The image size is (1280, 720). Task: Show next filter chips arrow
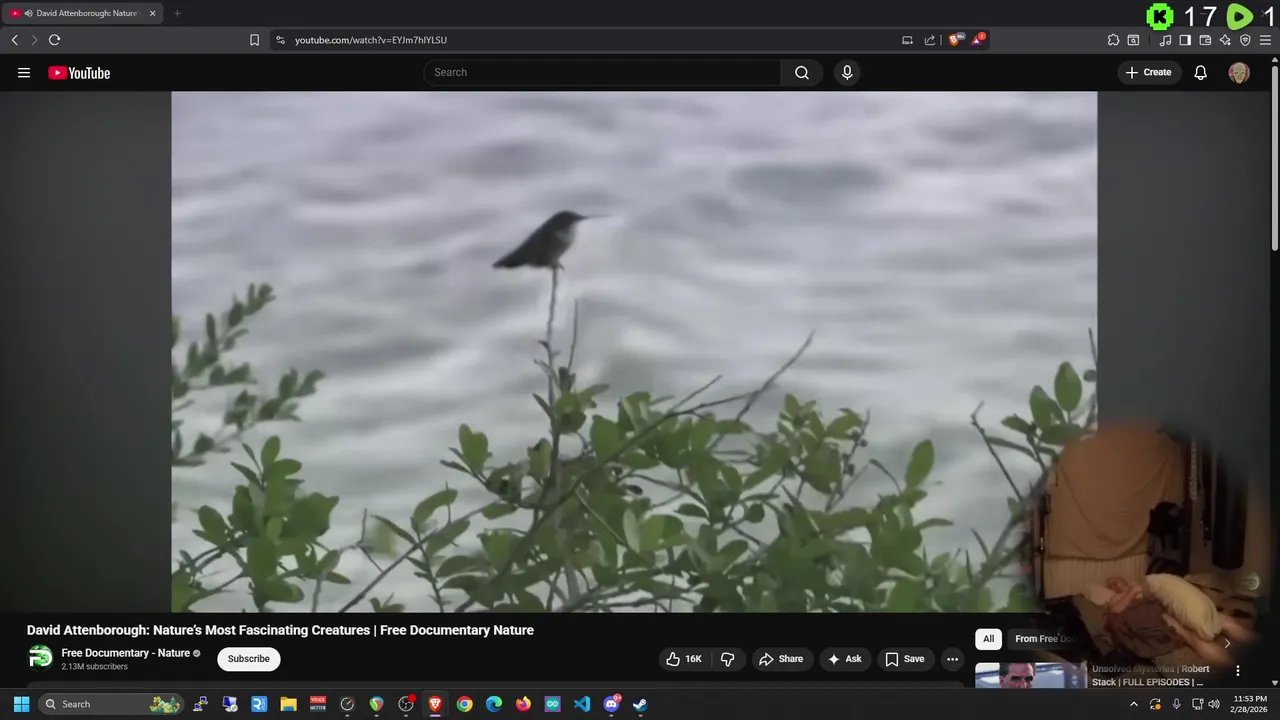1227,642
